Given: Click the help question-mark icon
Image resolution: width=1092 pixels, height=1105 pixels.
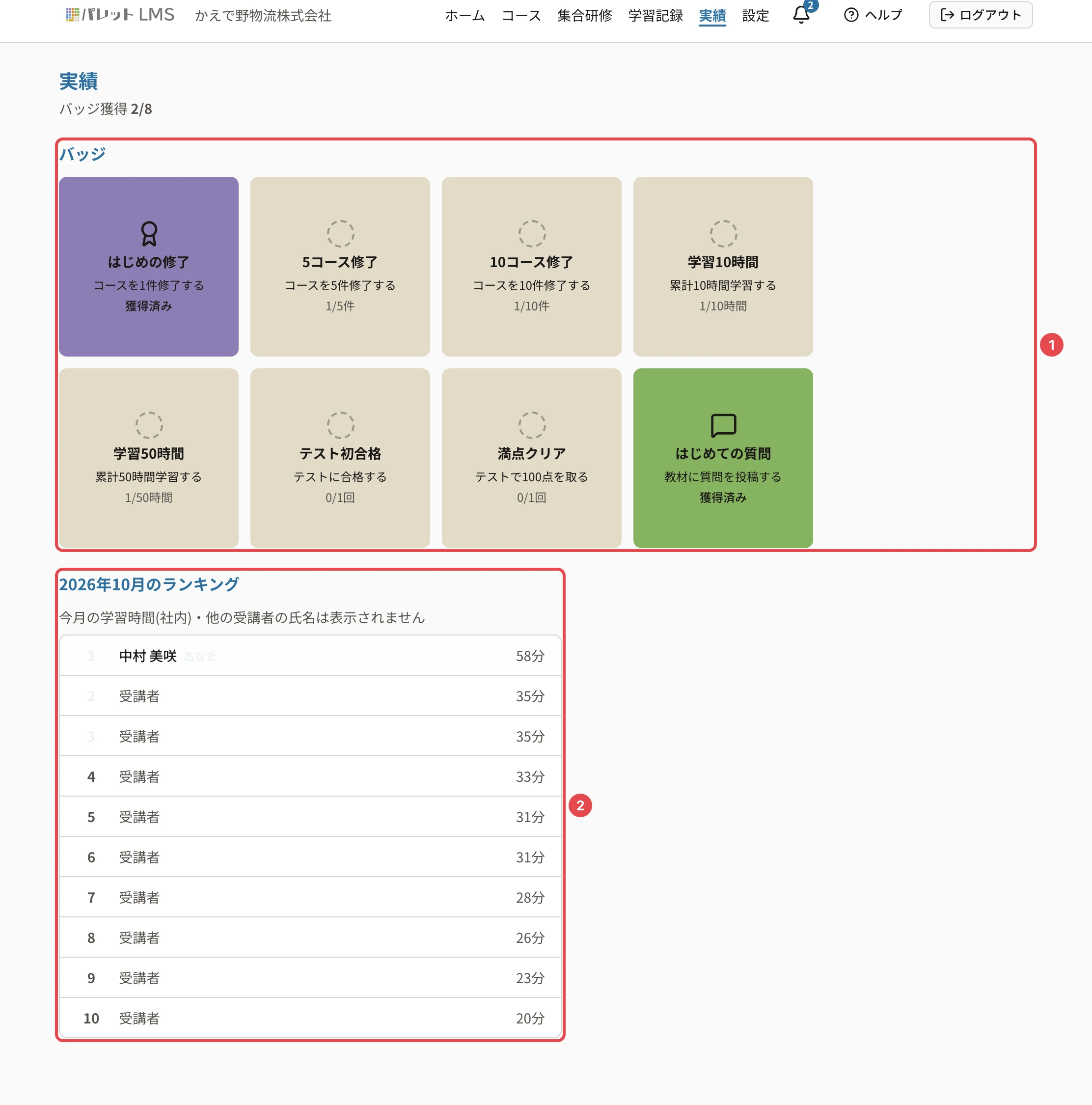Looking at the screenshot, I should tap(851, 15).
